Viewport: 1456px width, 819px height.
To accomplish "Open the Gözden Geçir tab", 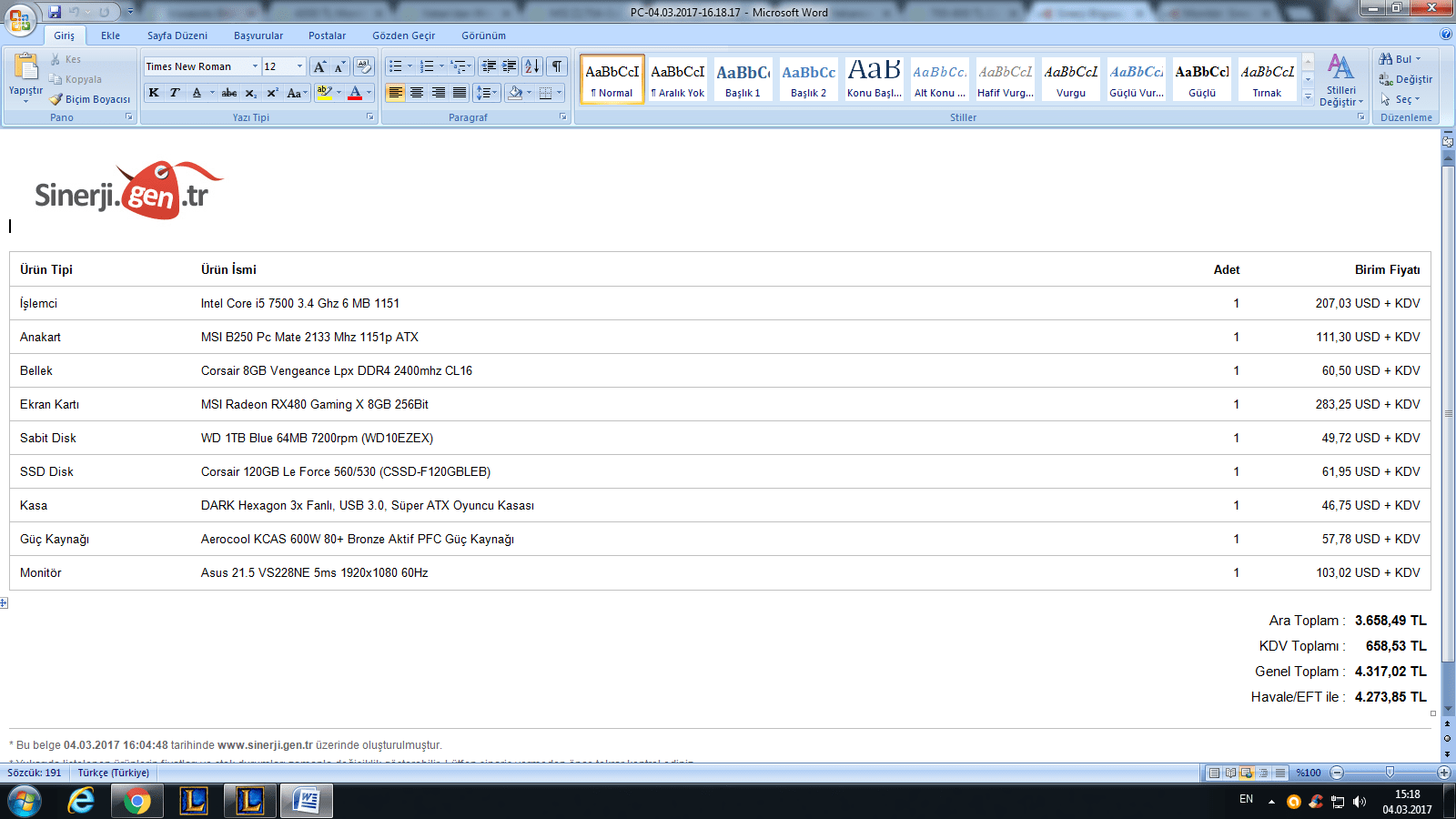I will (404, 35).
